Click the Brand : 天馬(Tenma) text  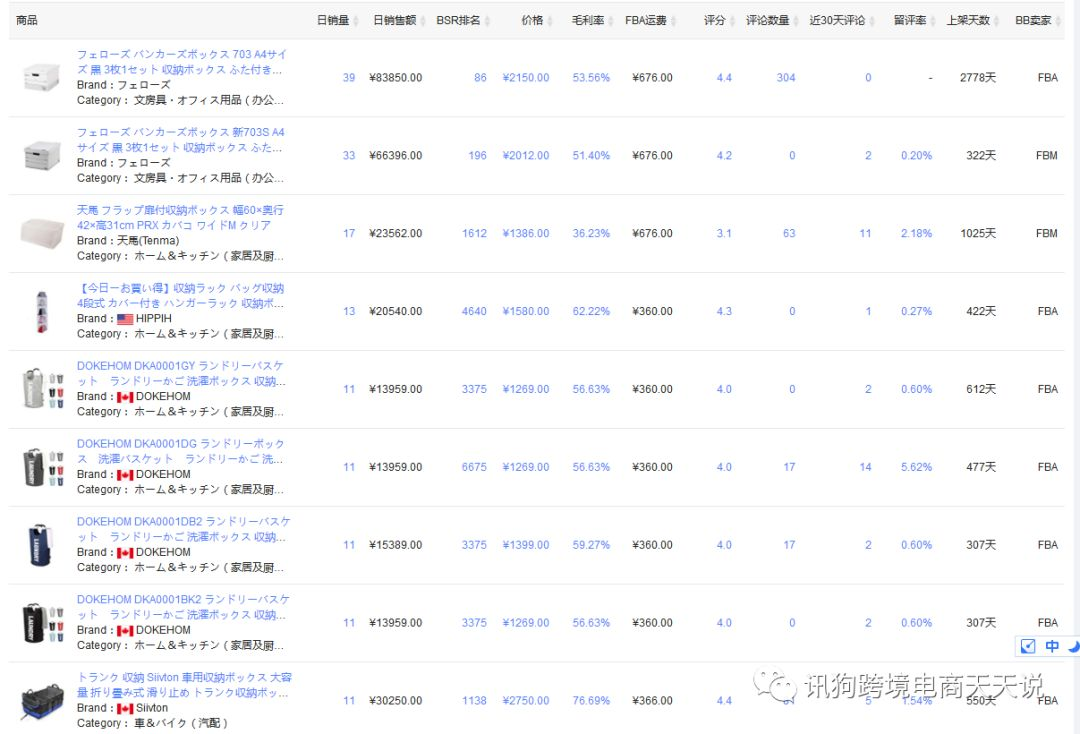coord(128,240)
